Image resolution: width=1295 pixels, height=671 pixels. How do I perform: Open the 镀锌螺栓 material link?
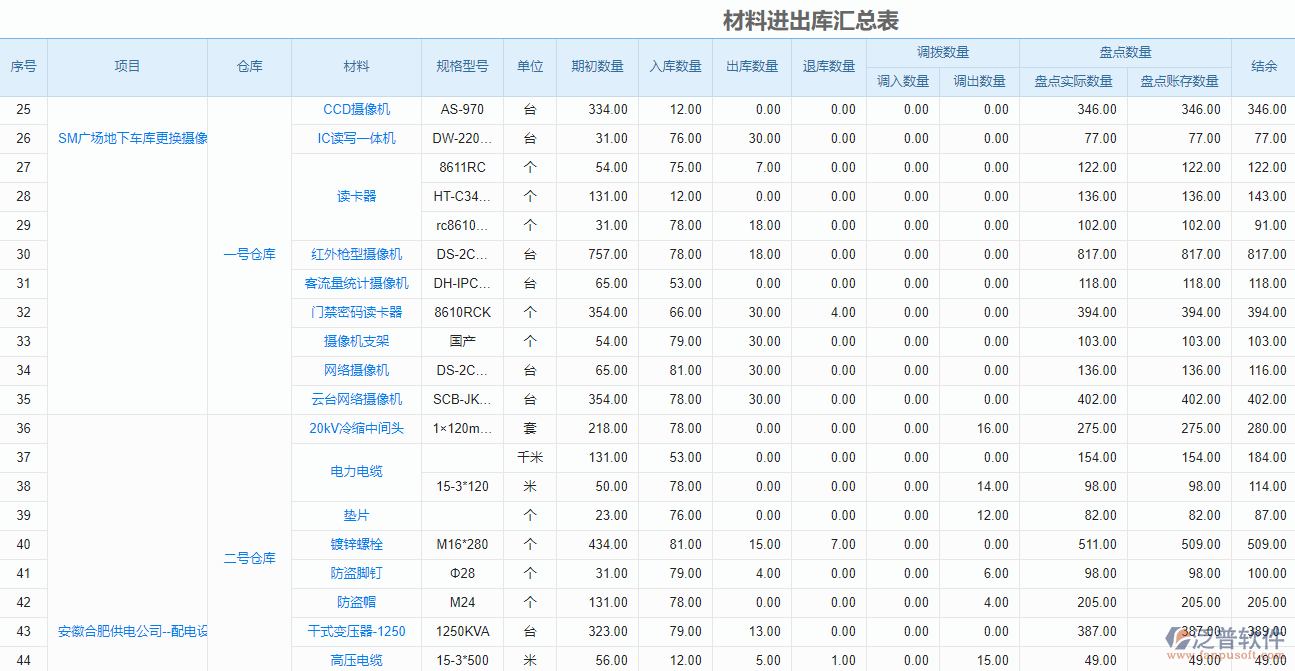(x=355, y=544)
